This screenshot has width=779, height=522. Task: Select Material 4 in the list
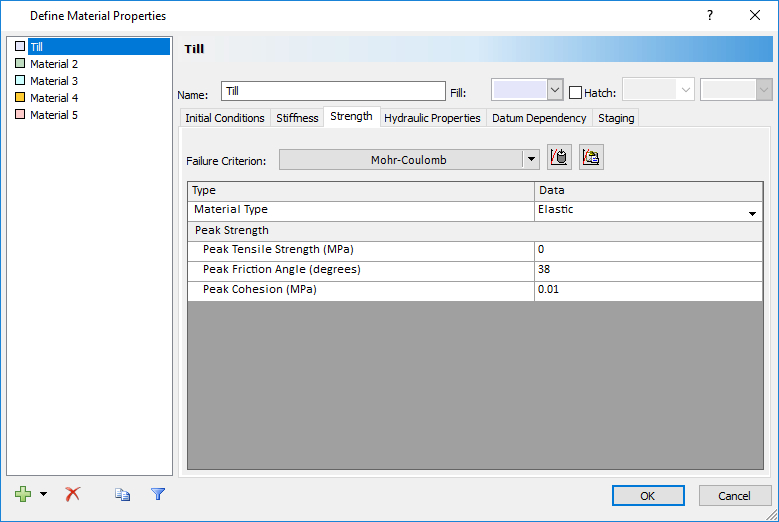click(54, 98)
